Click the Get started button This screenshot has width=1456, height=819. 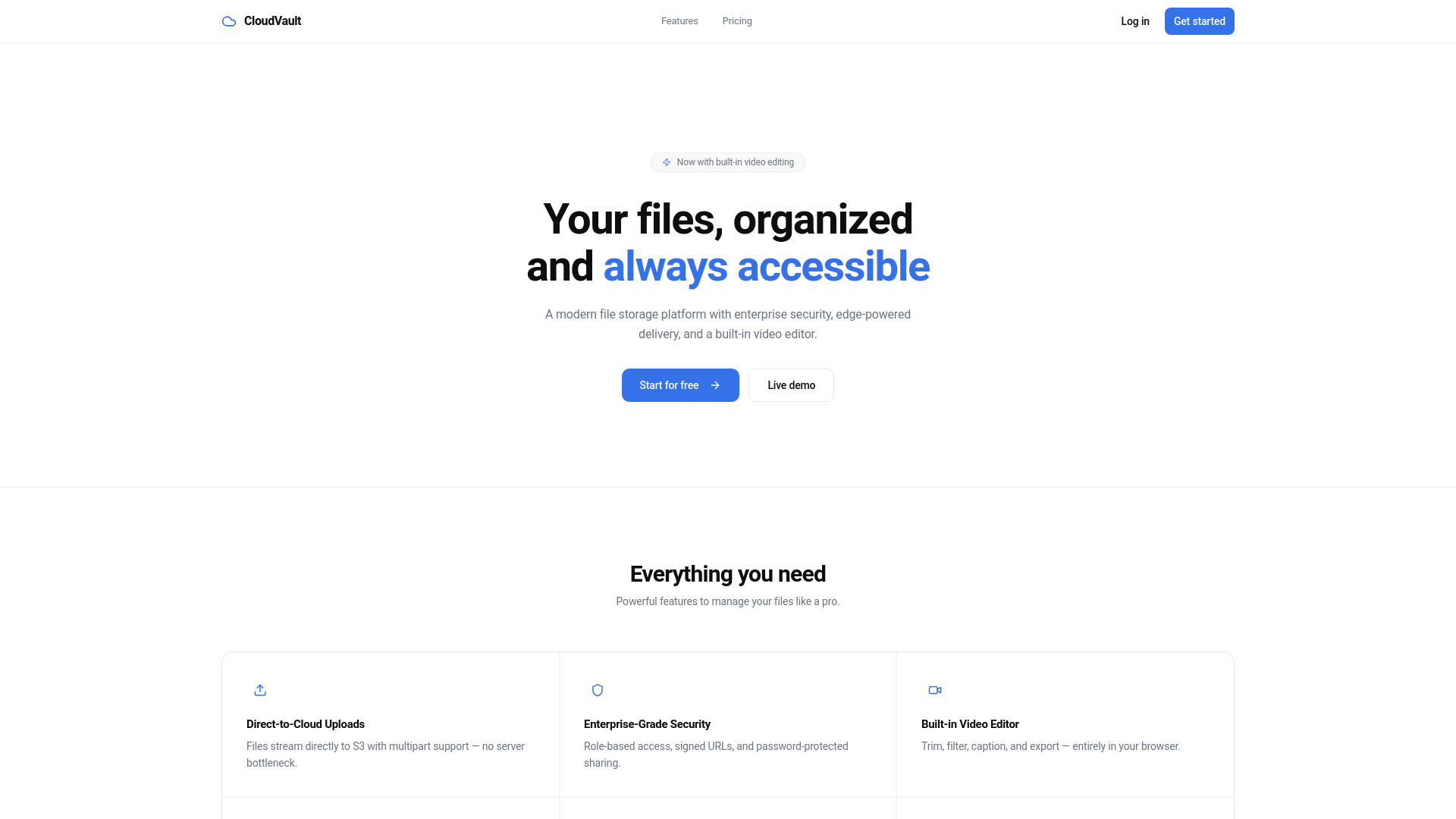pos(1200,21)
